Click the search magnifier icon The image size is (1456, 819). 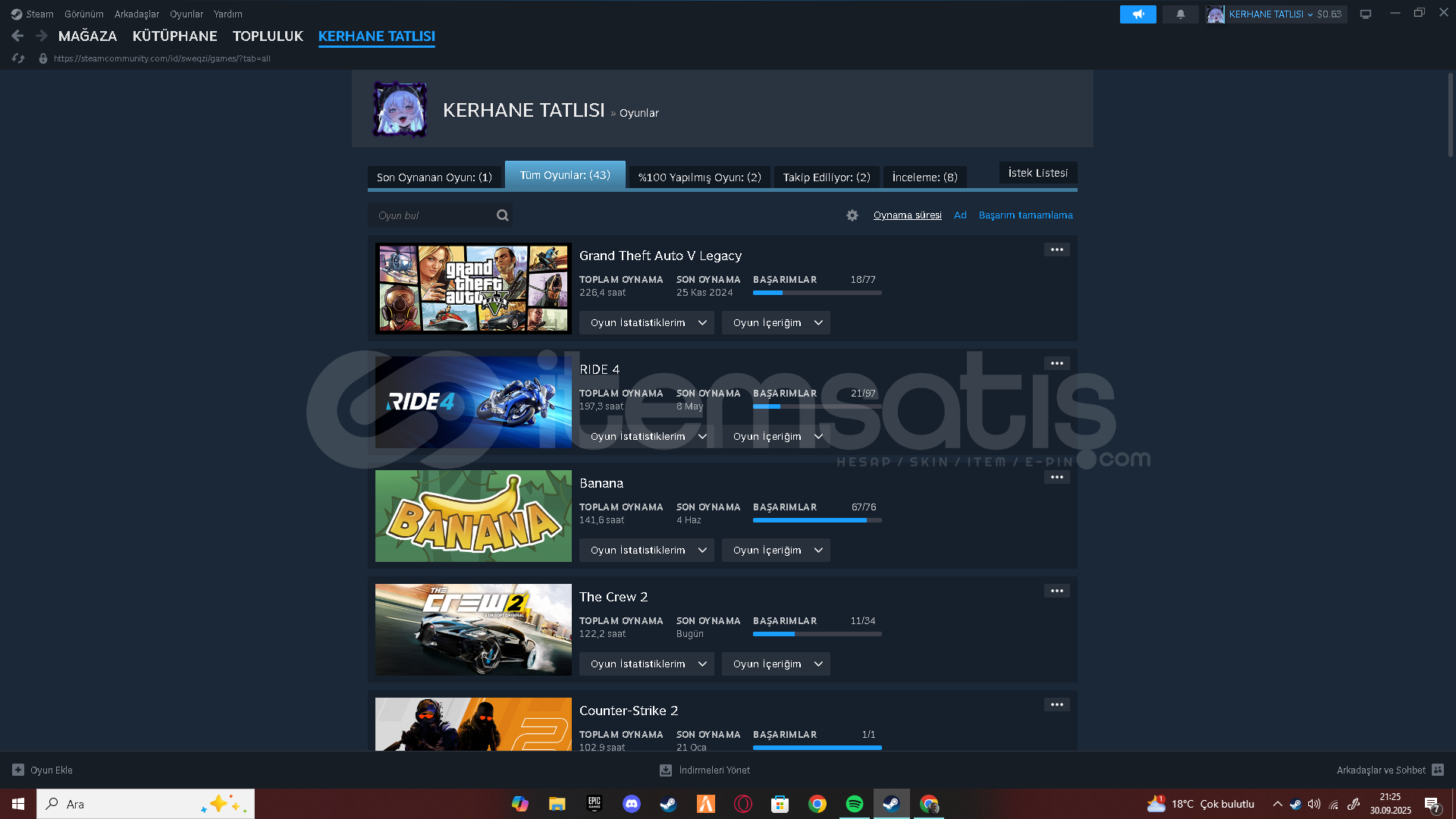point(502,215)
